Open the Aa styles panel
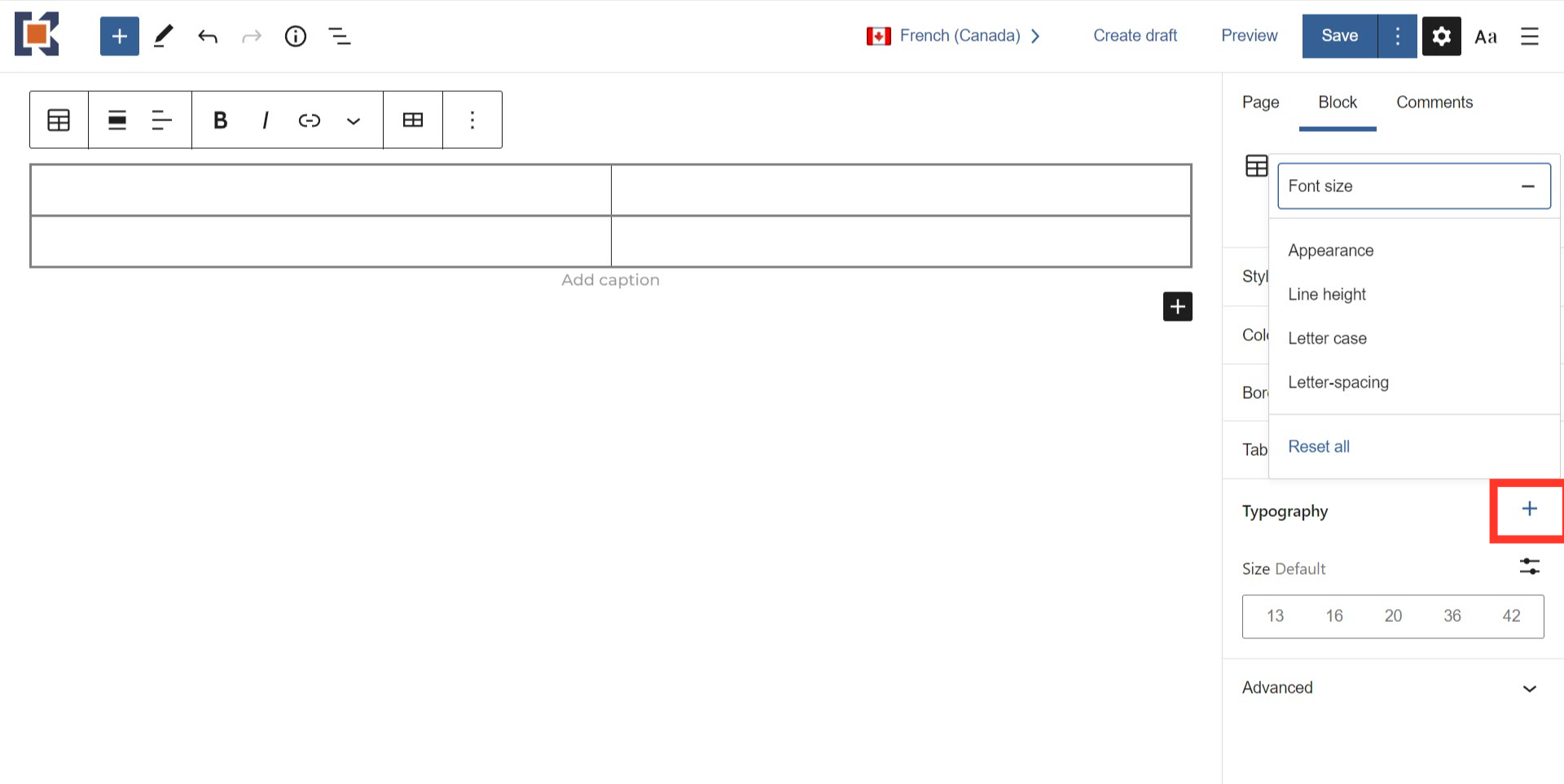Screen dimensions: 1564x784 pos(1486,36)
